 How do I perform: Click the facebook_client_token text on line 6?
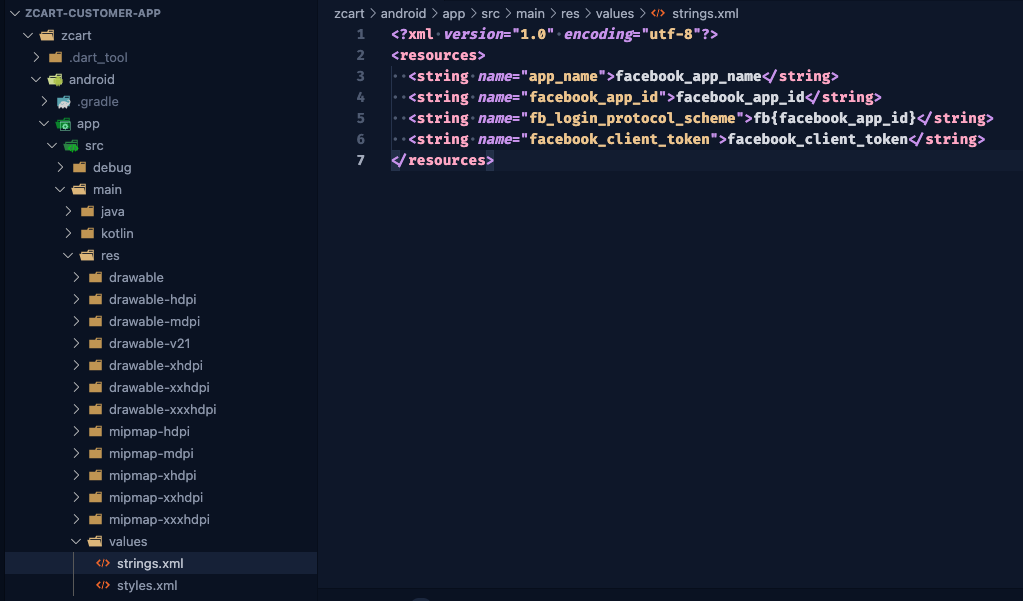(817, 139)
